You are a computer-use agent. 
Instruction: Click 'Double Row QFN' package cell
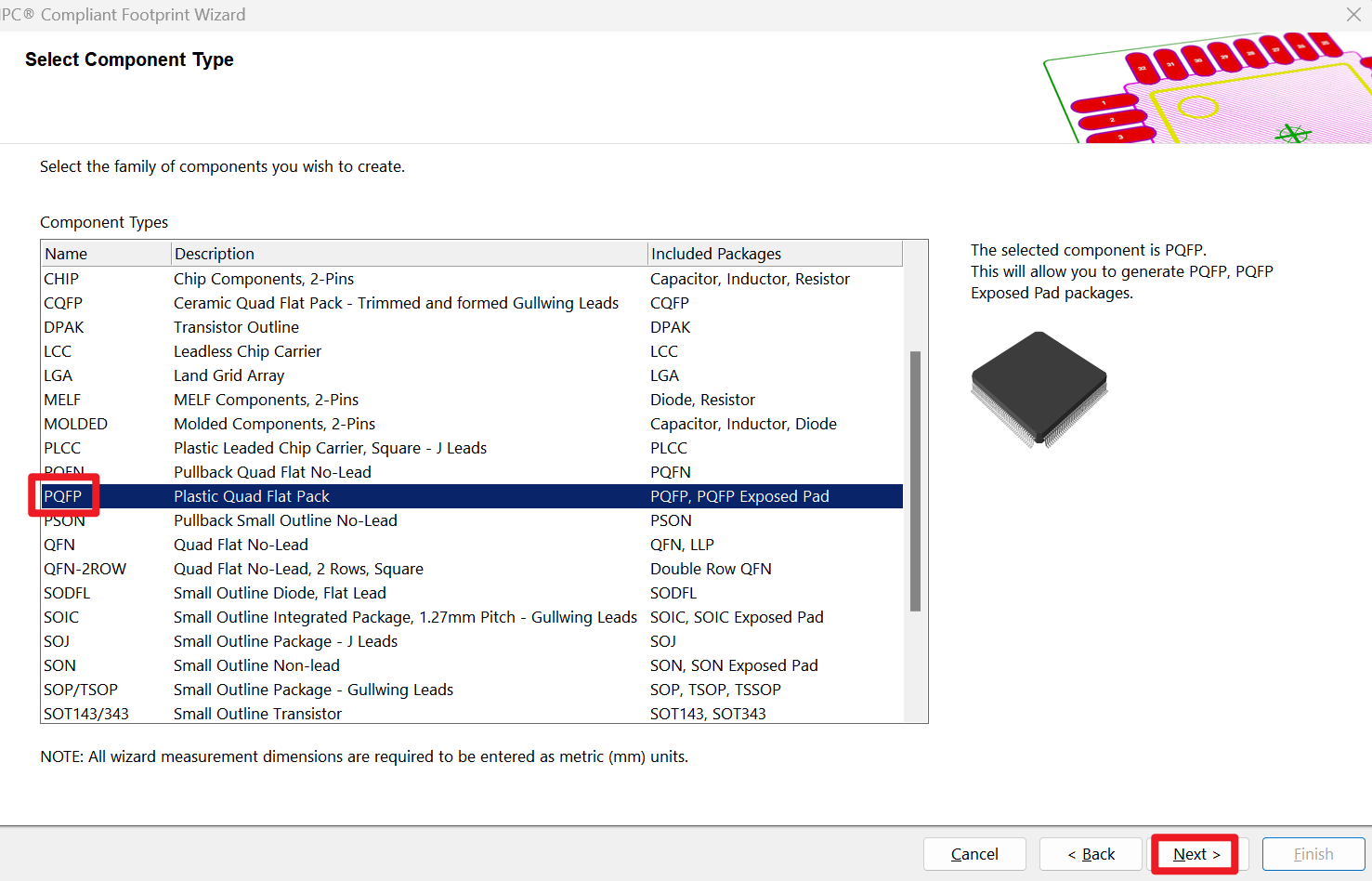pyautogui.click(x=711, y=569)
